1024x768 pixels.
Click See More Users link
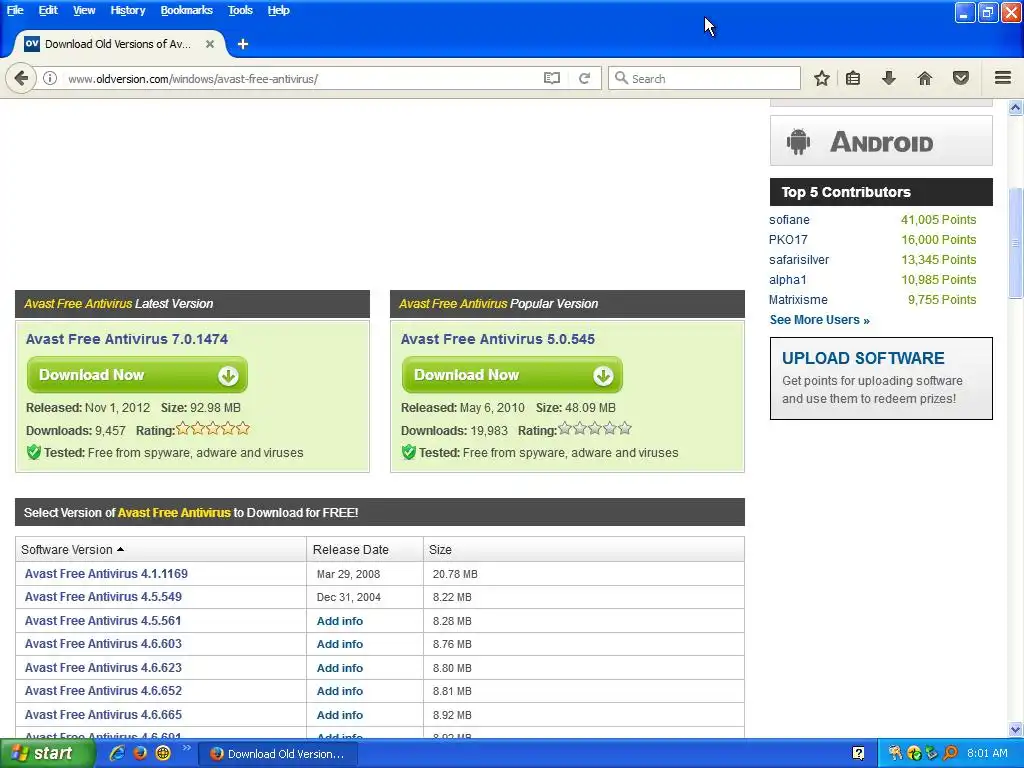pos(819,320)
